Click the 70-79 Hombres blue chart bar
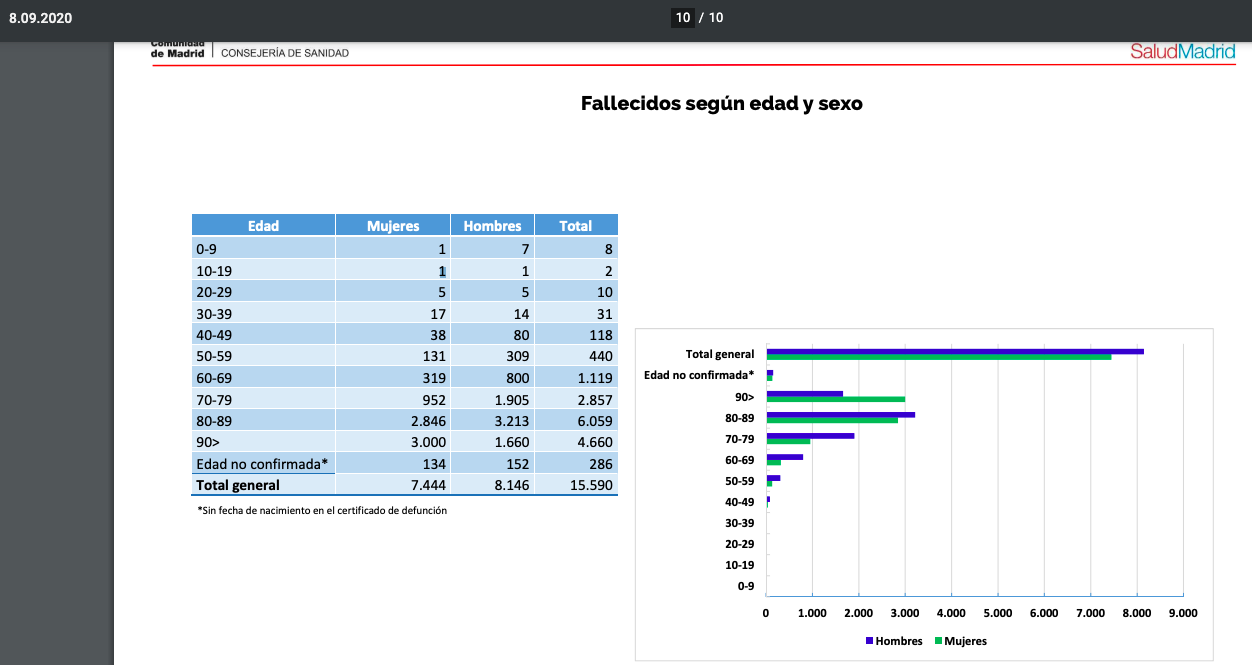 pos(811,435)
